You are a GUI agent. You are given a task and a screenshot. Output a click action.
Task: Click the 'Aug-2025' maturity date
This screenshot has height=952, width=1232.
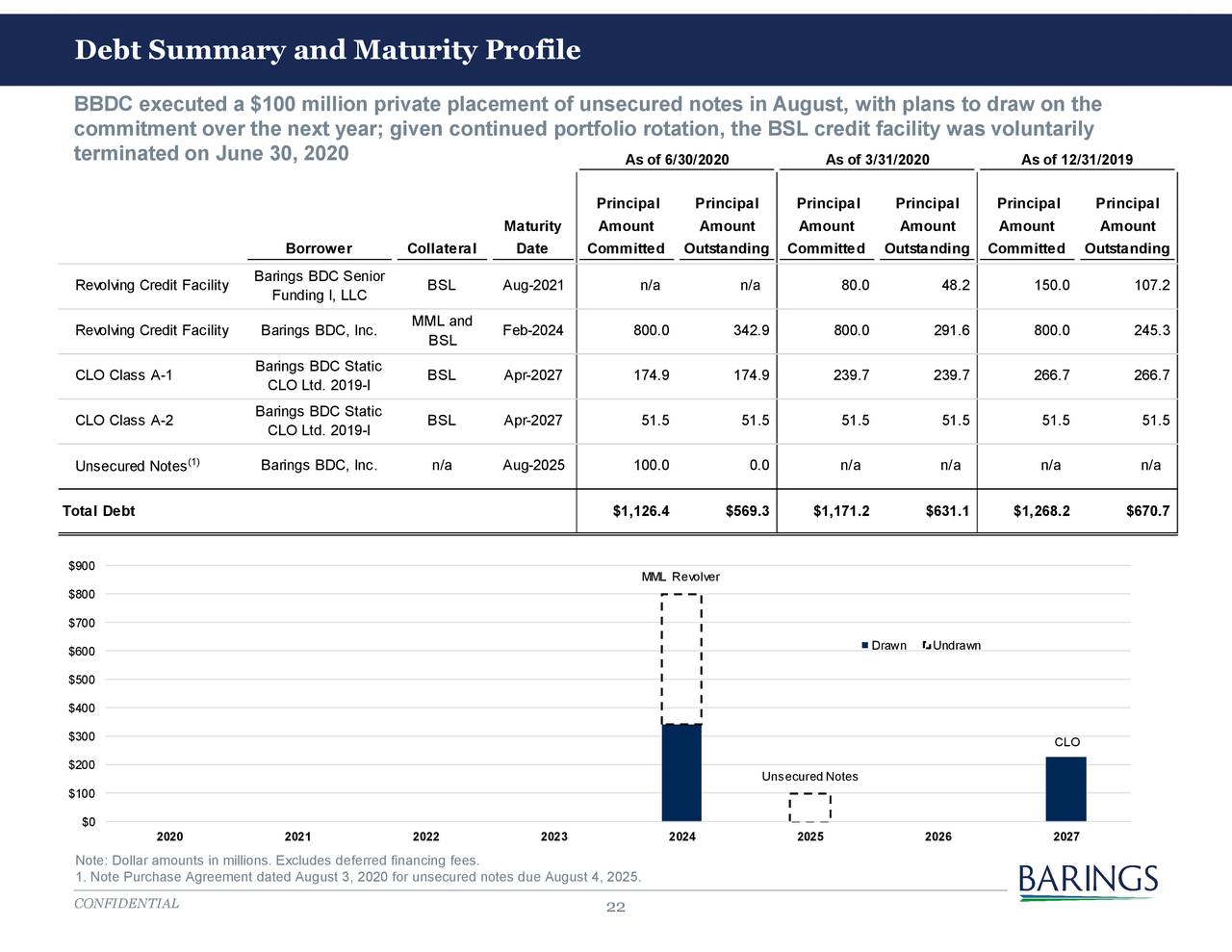pyautogui.click(x=533, y=465)
